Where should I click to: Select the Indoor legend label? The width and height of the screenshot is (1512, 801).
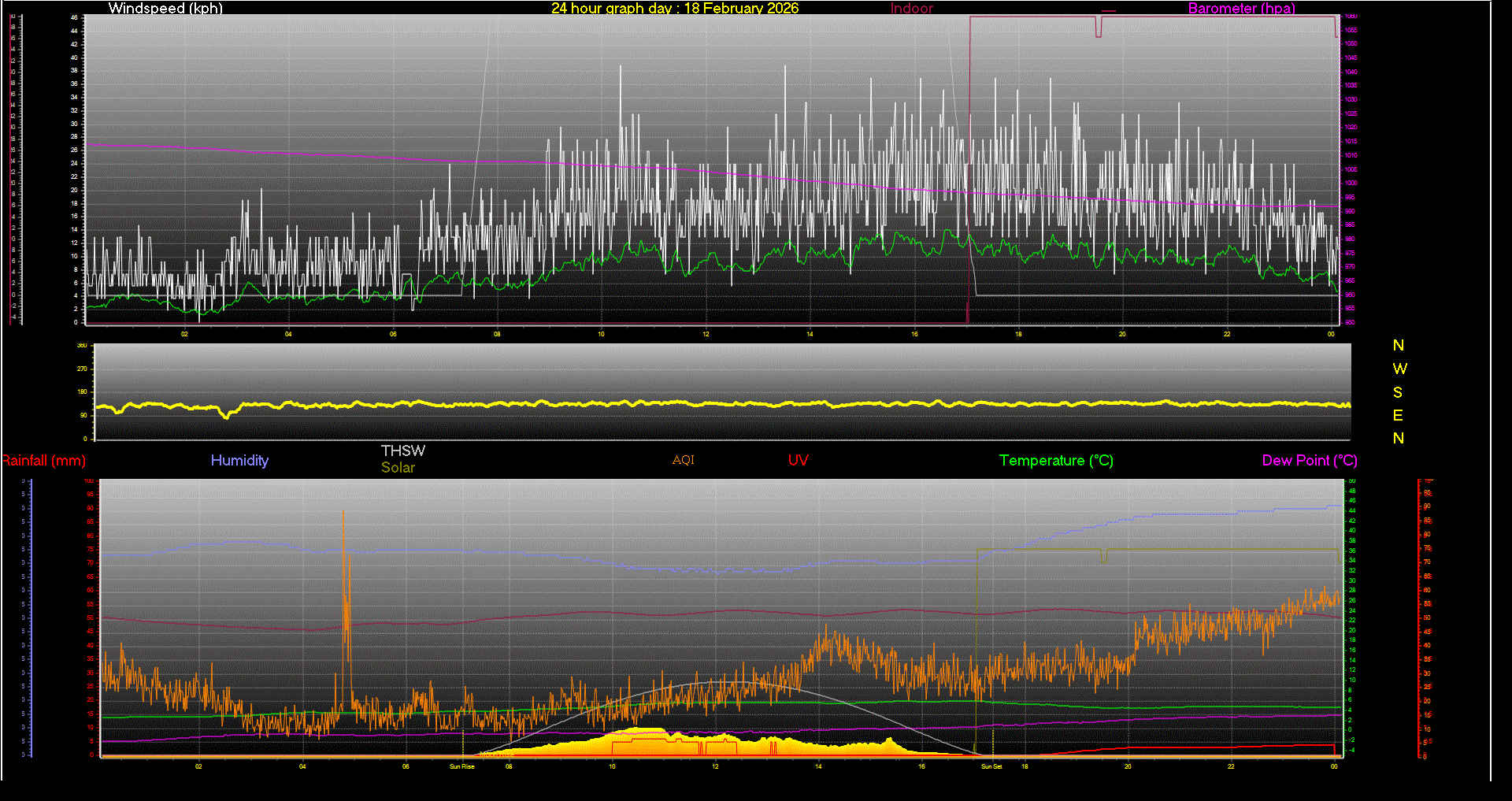pos(911,9)
